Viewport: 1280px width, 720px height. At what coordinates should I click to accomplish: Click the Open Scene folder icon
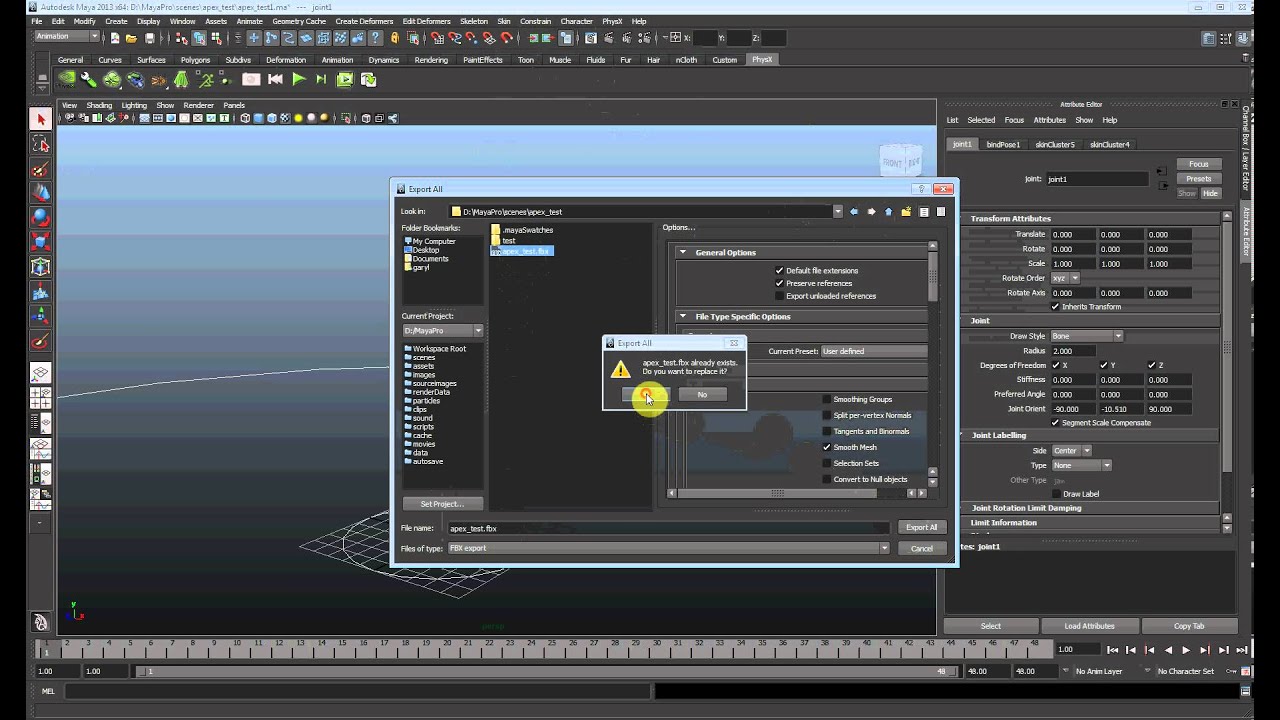point(132,38)
